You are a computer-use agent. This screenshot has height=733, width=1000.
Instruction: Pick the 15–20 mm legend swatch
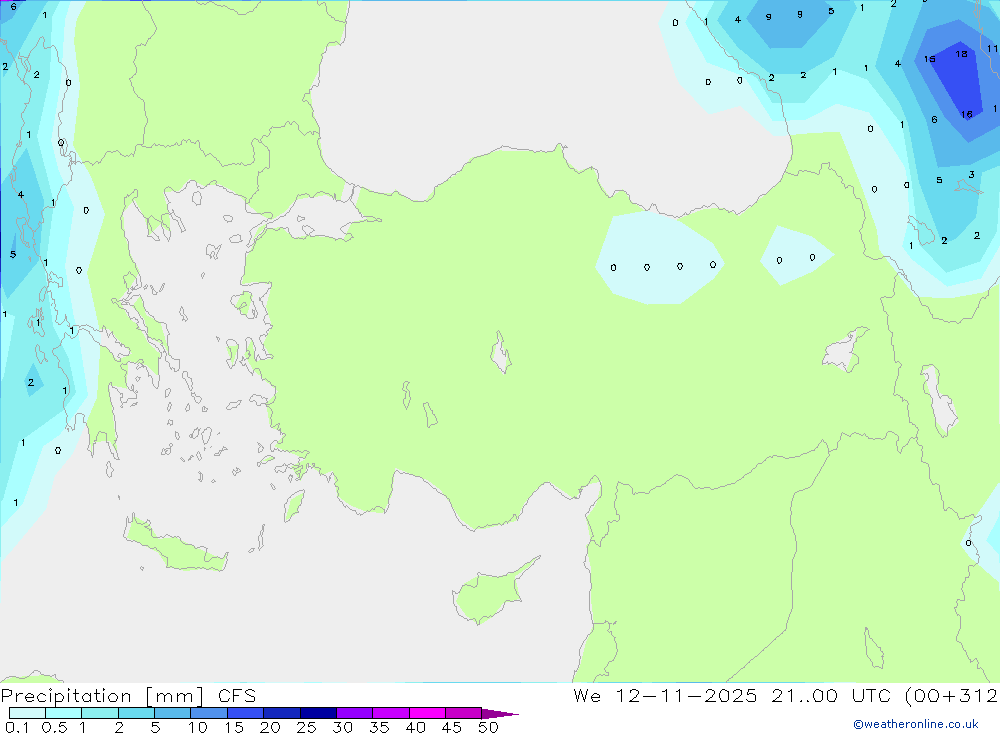click(x=245, y=713)
